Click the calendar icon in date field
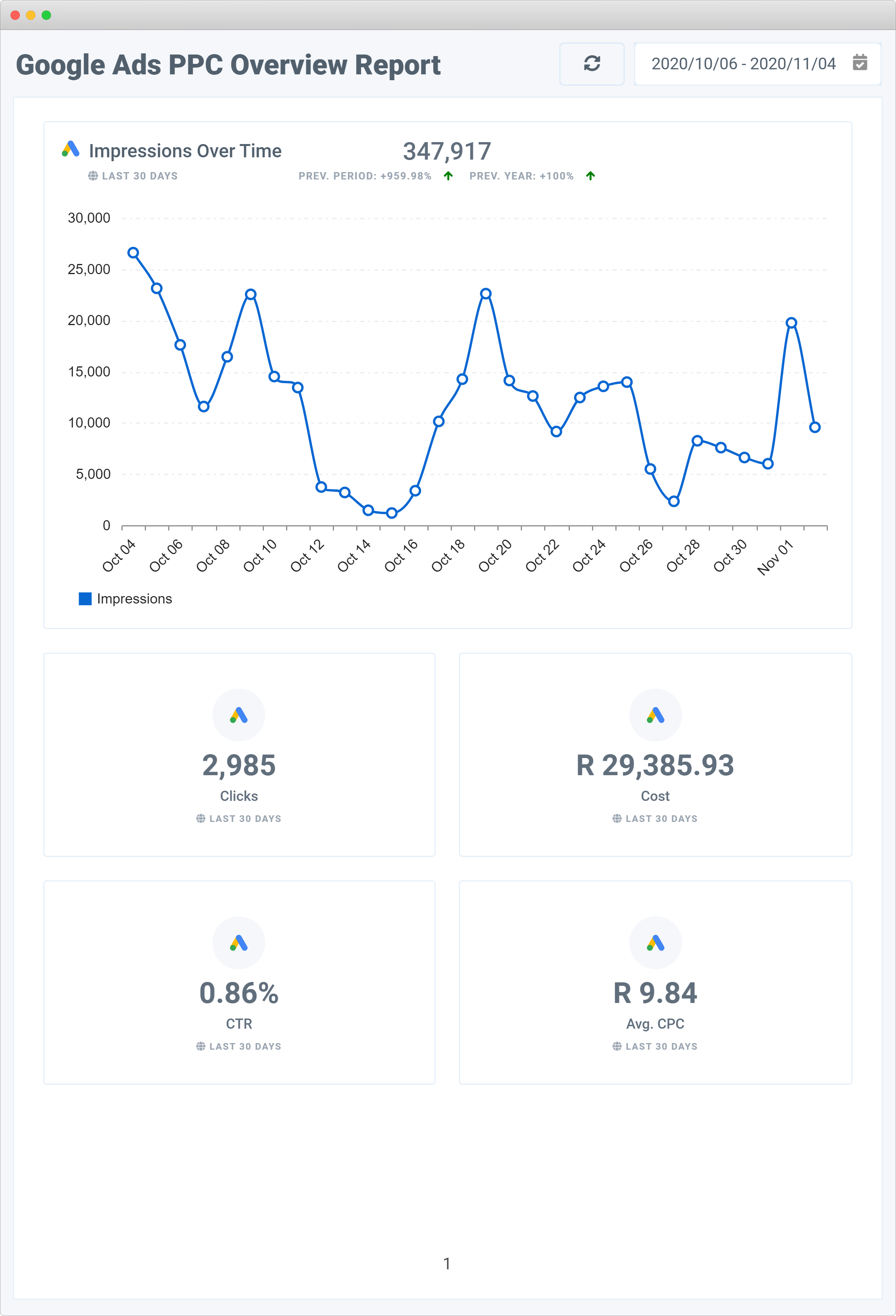The height and width of the screenshot is (1316, 896). coord(860,62)
